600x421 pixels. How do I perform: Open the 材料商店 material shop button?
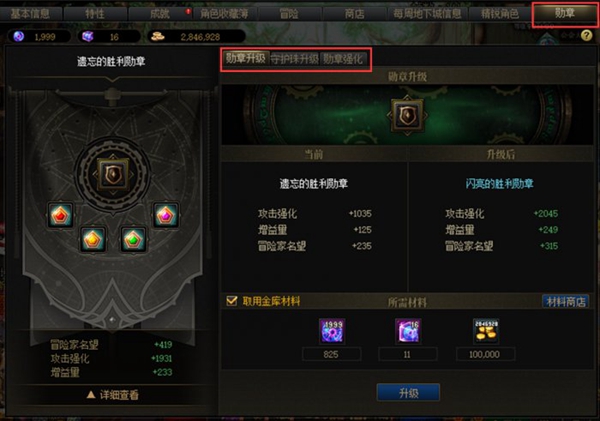[x=566, y=302]
